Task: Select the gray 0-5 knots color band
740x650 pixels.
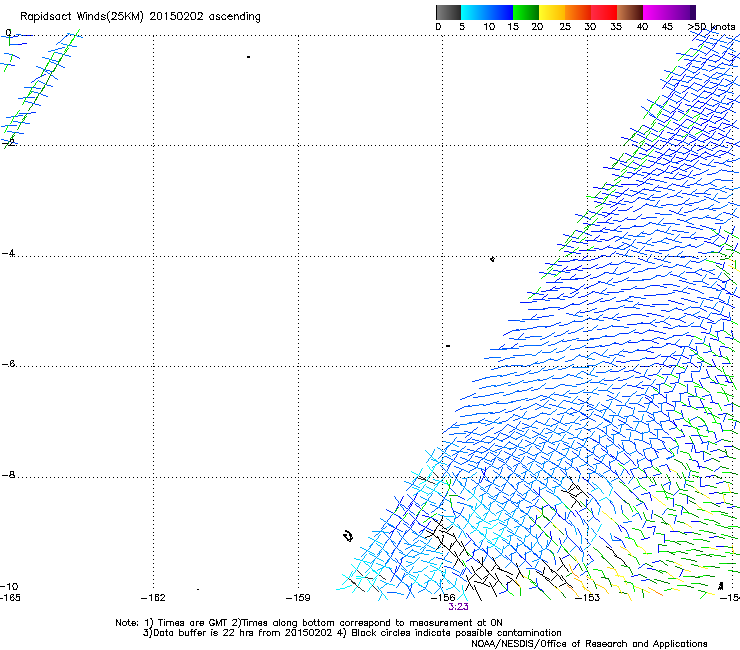Action: click(448, 12)
